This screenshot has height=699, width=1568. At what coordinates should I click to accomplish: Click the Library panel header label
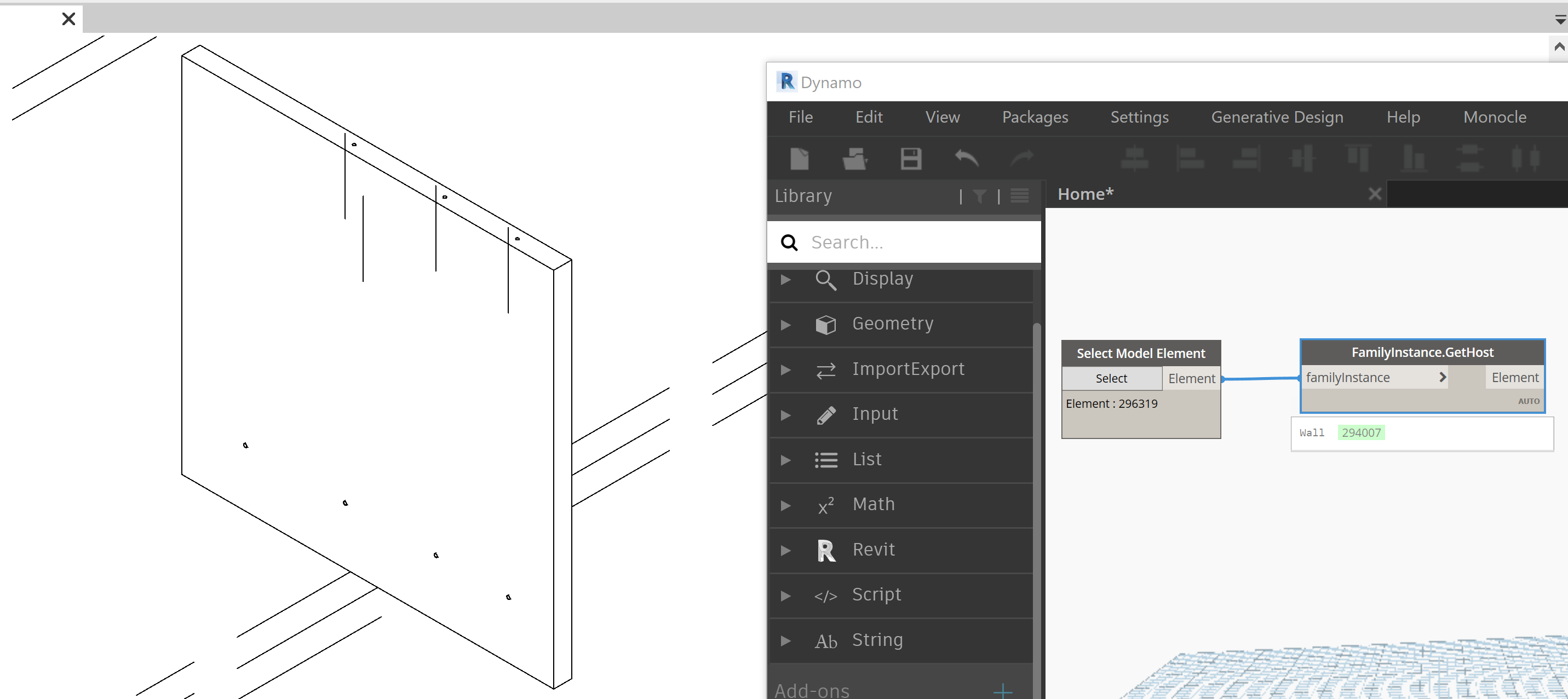coord(803,196)
